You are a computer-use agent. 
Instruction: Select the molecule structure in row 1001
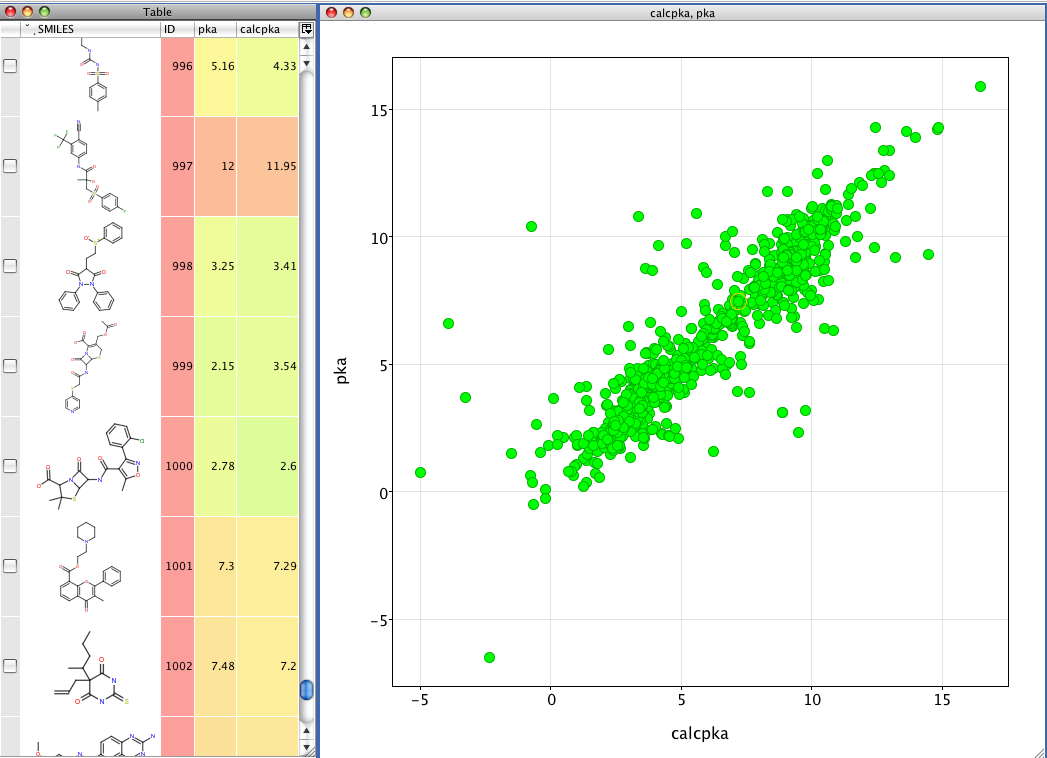90,566
